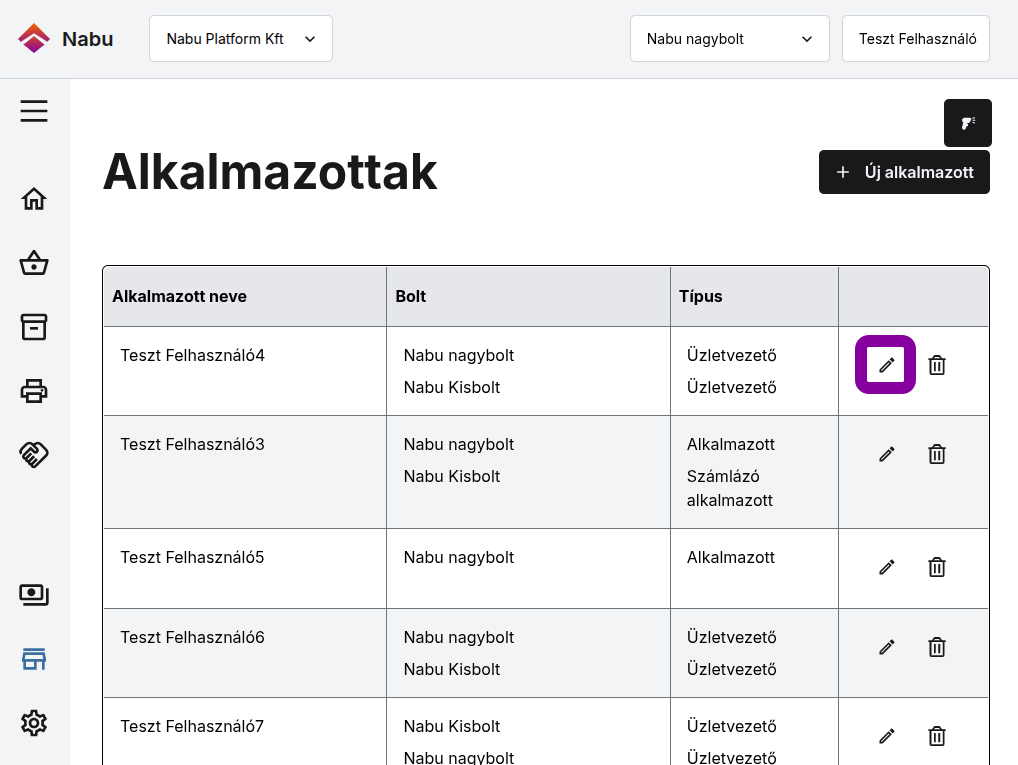This screenshot has height=765, width=1018.
Task: Edit employee Teszt Felhasználó5
Action: tap(887, 567)
